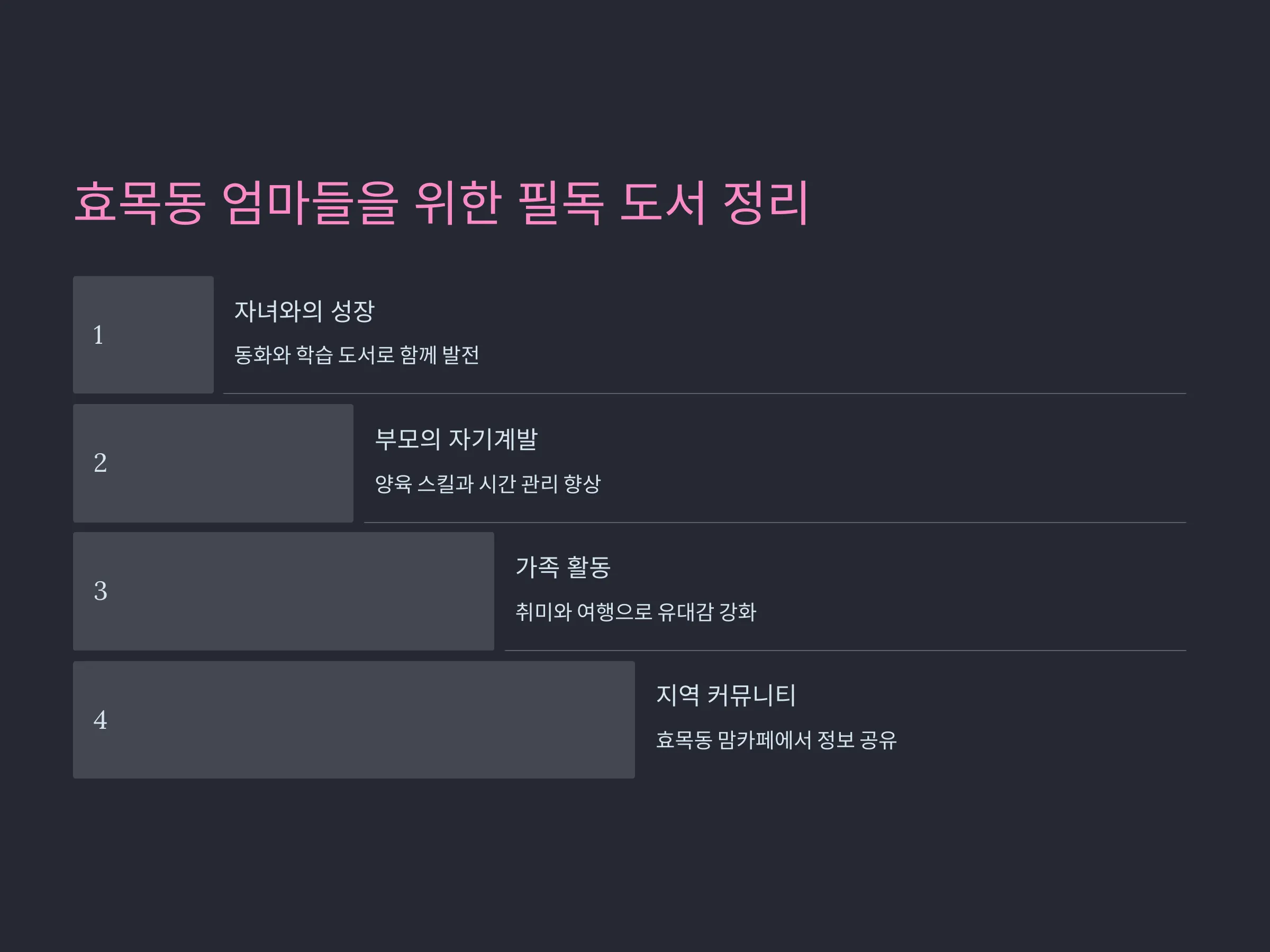Click the divider line under 자녀와의 성장 section
The height and width of the screenshot is (952, 1270).
[x=704, y=393]
